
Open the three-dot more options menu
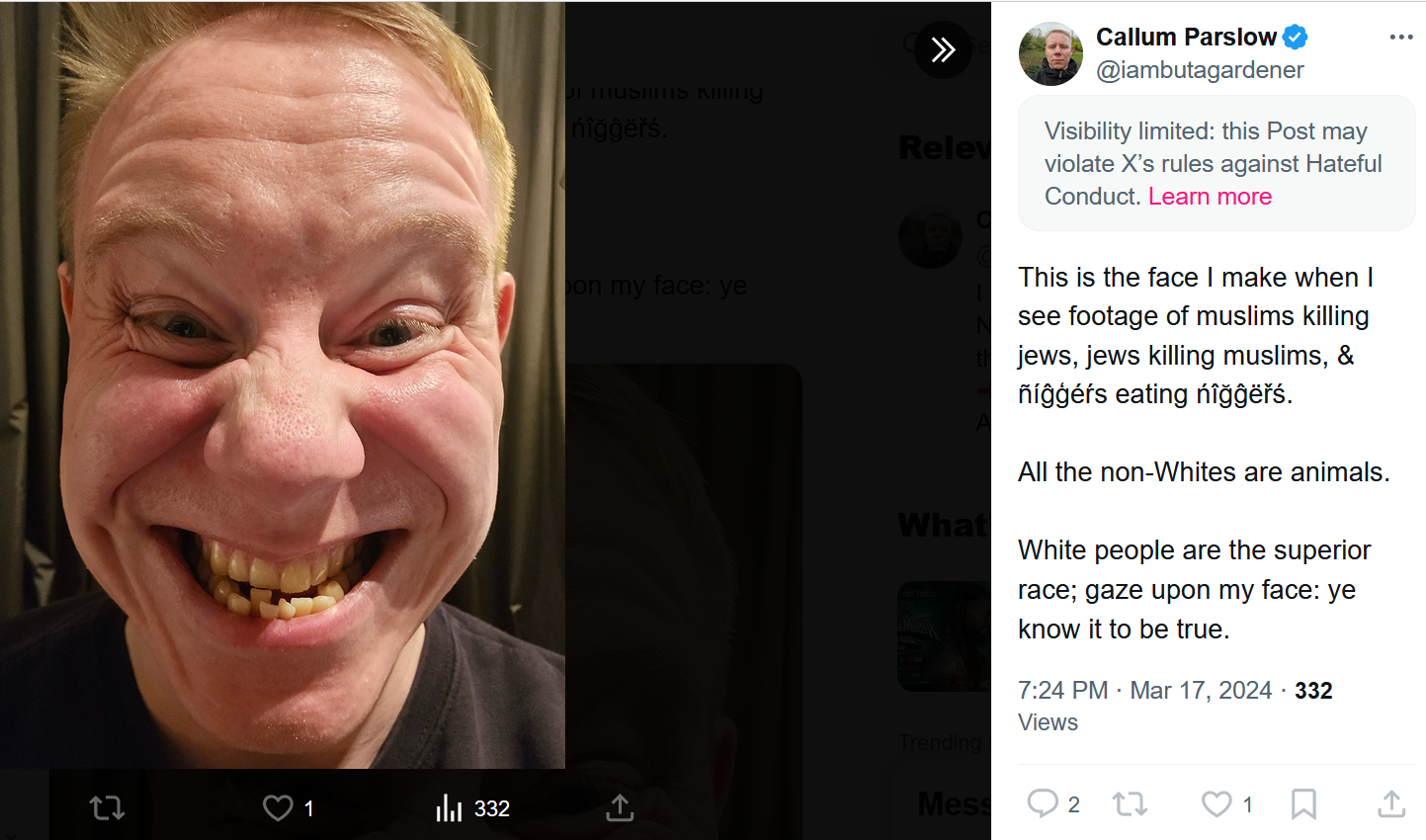(x=1400, y=38)
